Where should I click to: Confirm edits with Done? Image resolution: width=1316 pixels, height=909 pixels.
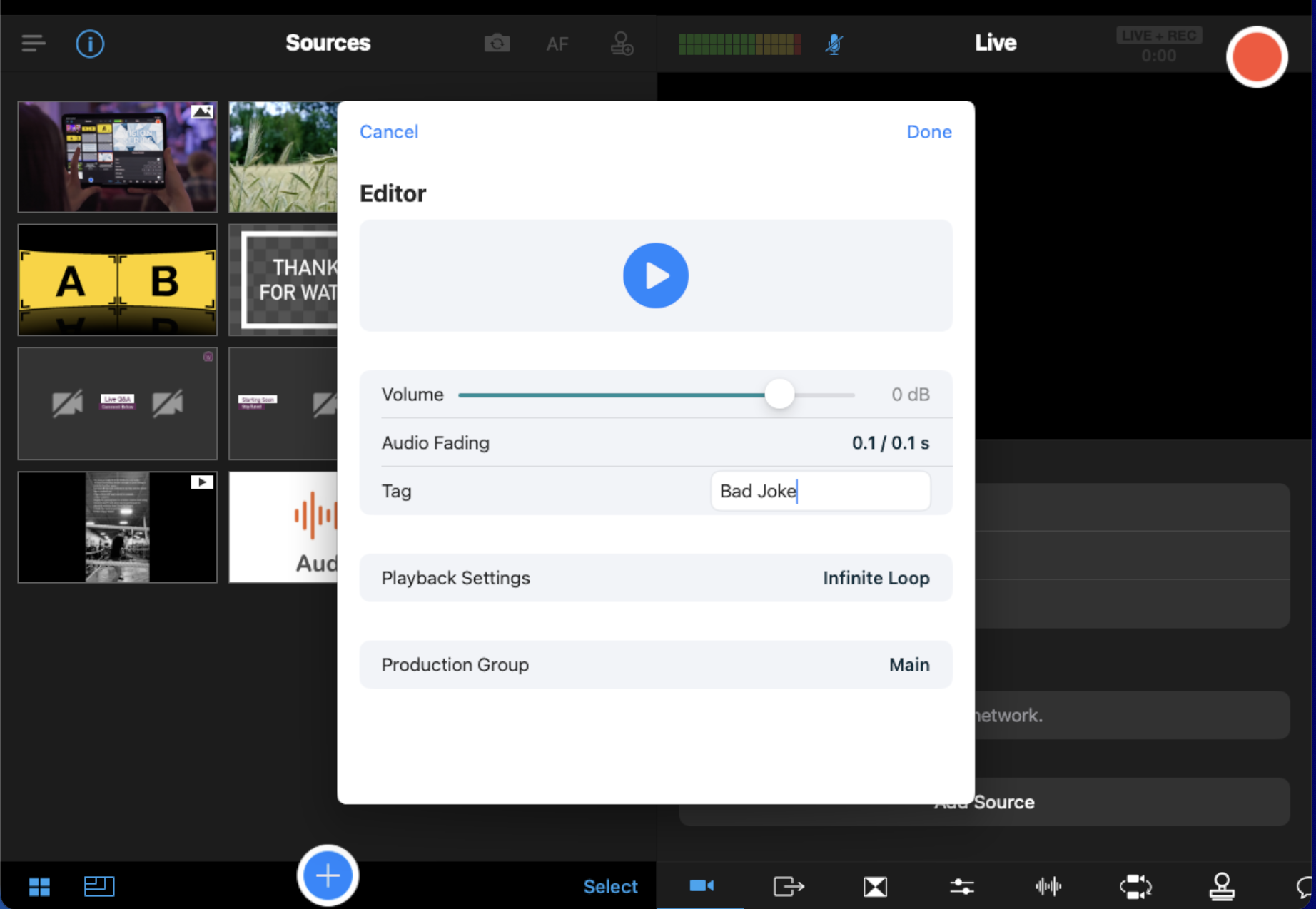click(x=928, y=132)
